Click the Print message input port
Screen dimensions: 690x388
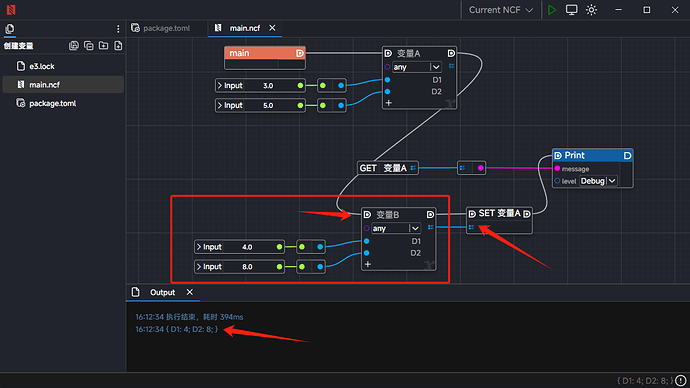(557, 168)
